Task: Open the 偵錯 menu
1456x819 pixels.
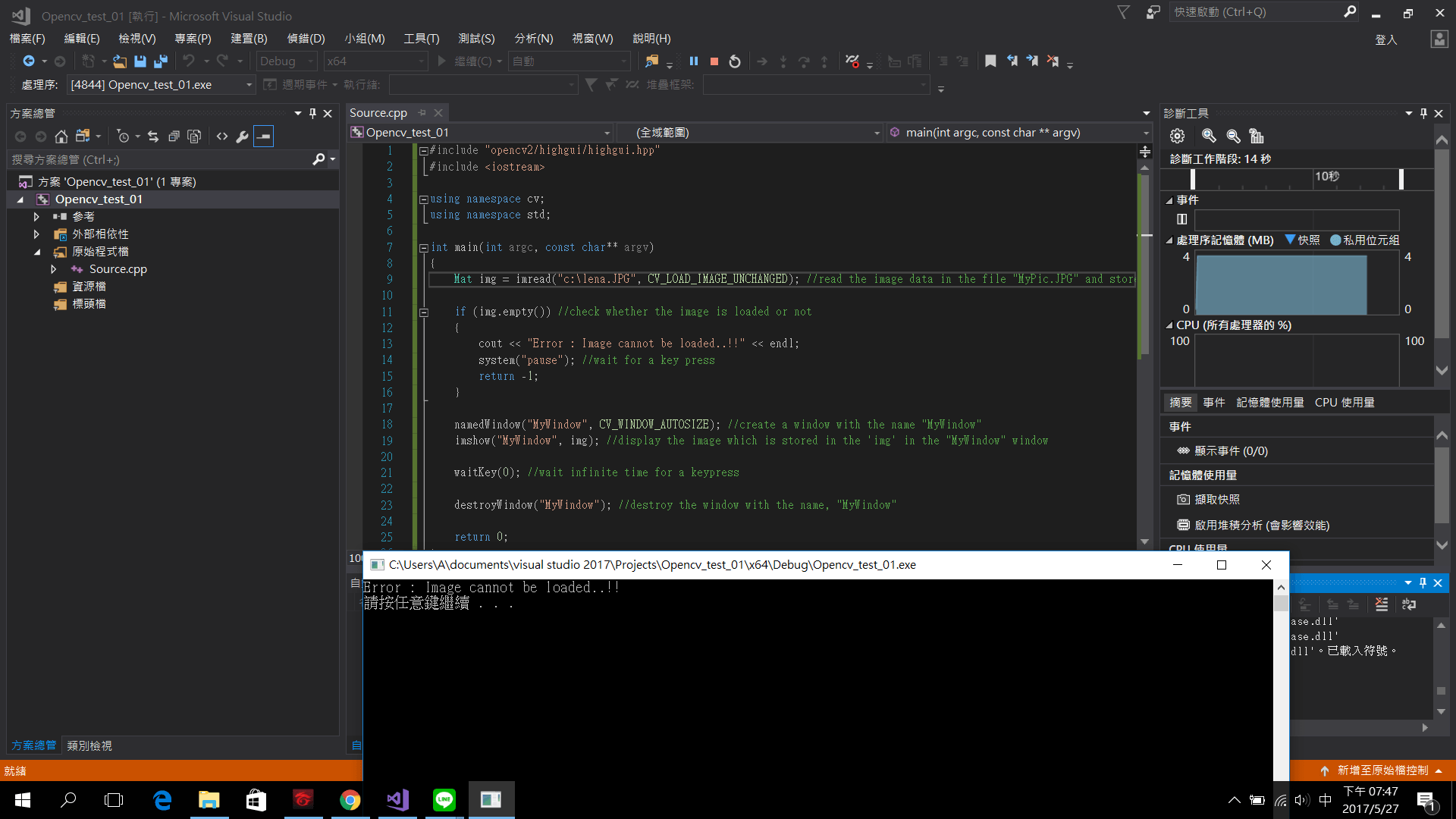Action: point(306,38)
